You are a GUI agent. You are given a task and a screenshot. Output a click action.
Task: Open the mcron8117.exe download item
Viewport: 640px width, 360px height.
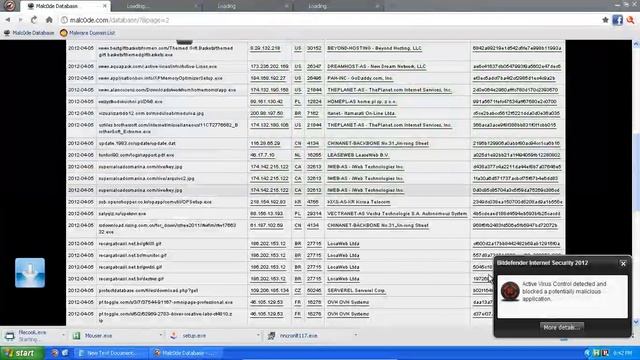click(298, 336)
